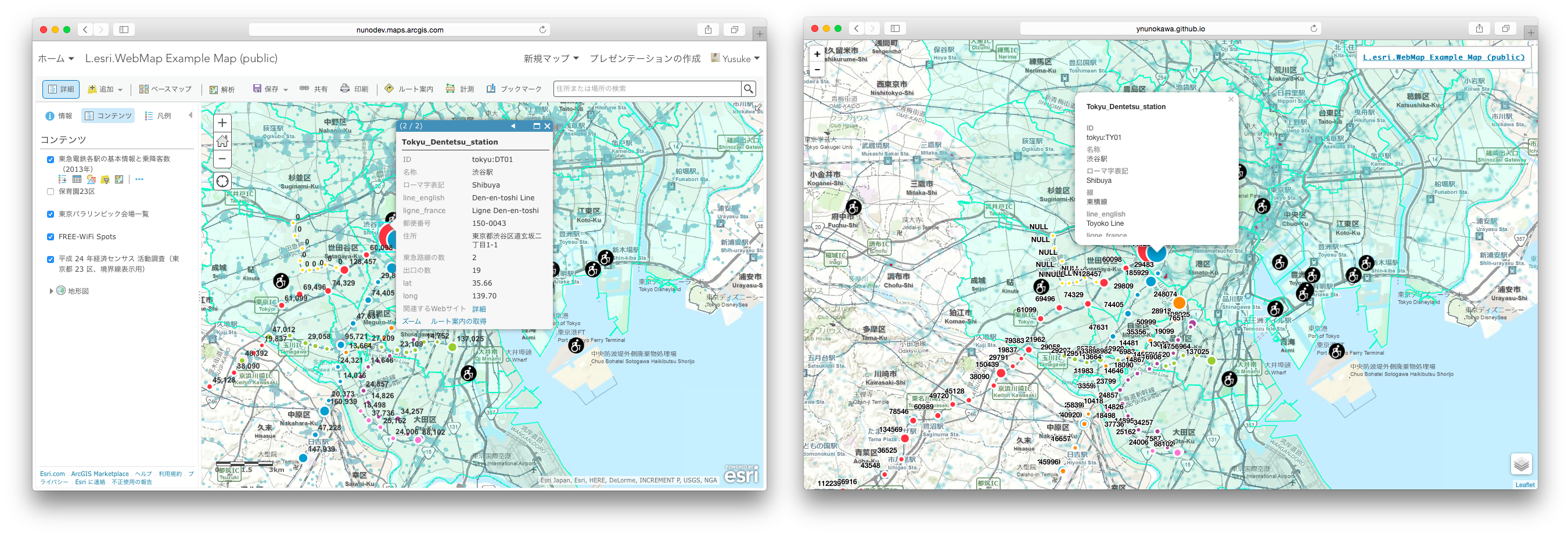
Task: Switch to the コンテンツ contents tab
Action: pos(109,116)
